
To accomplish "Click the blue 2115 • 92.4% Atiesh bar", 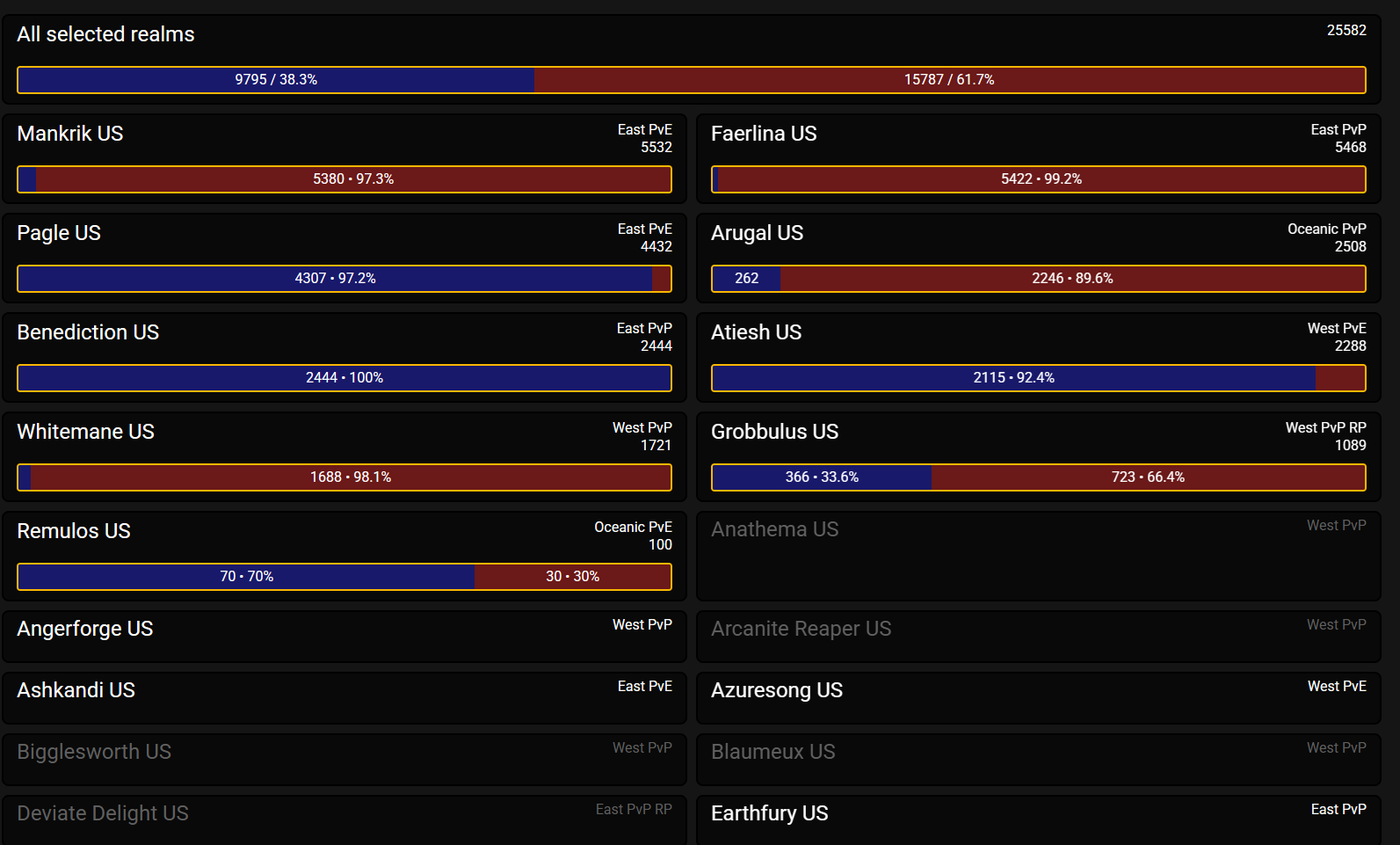I will (x=1014, y=378).
